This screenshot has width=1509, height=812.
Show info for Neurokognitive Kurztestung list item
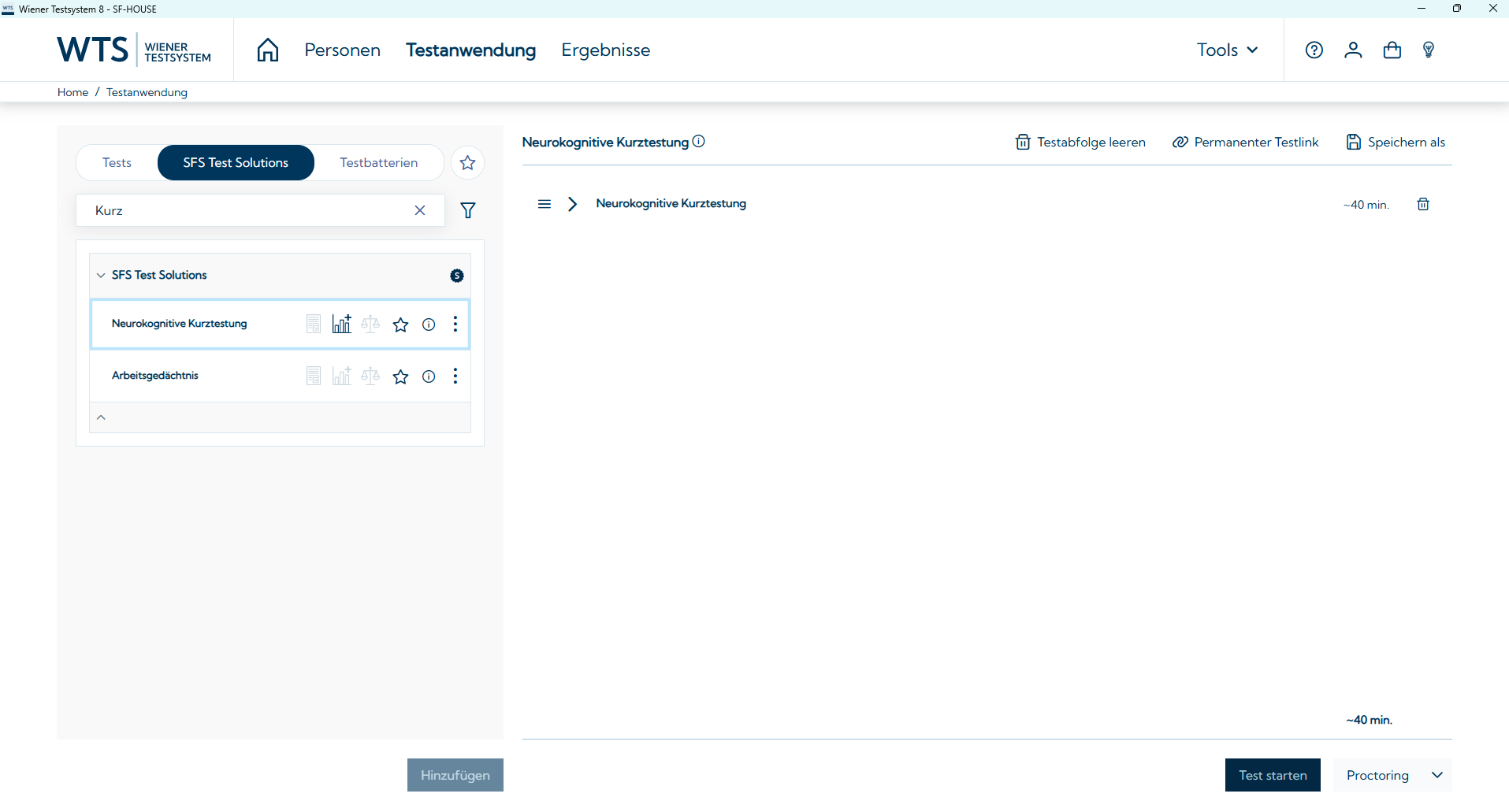[x=429, y=324]
